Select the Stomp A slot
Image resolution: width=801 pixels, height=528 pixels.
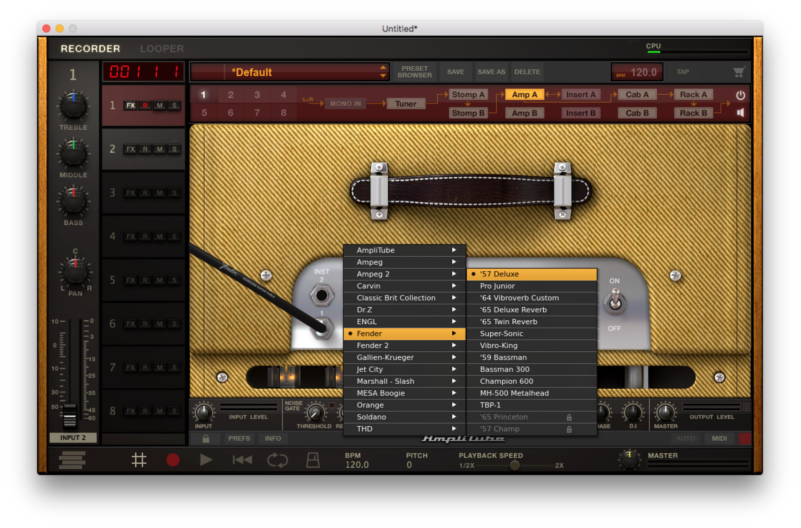point(468,94)
